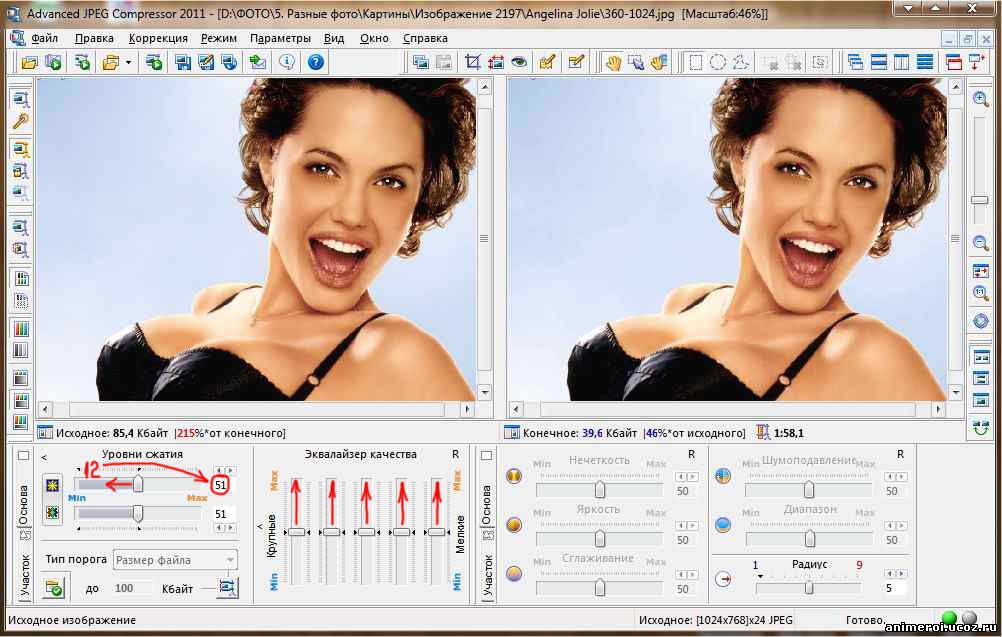Open the Коррекция menu
Viewport: 1002px width, 637px height.
click(x=158, y=38)
